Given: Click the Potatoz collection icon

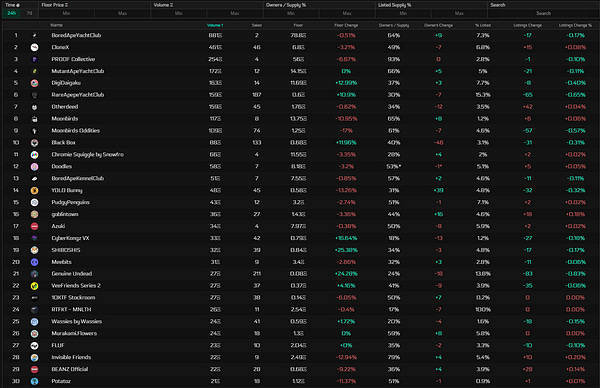Looking at the screenshot, I should point(34,381).
